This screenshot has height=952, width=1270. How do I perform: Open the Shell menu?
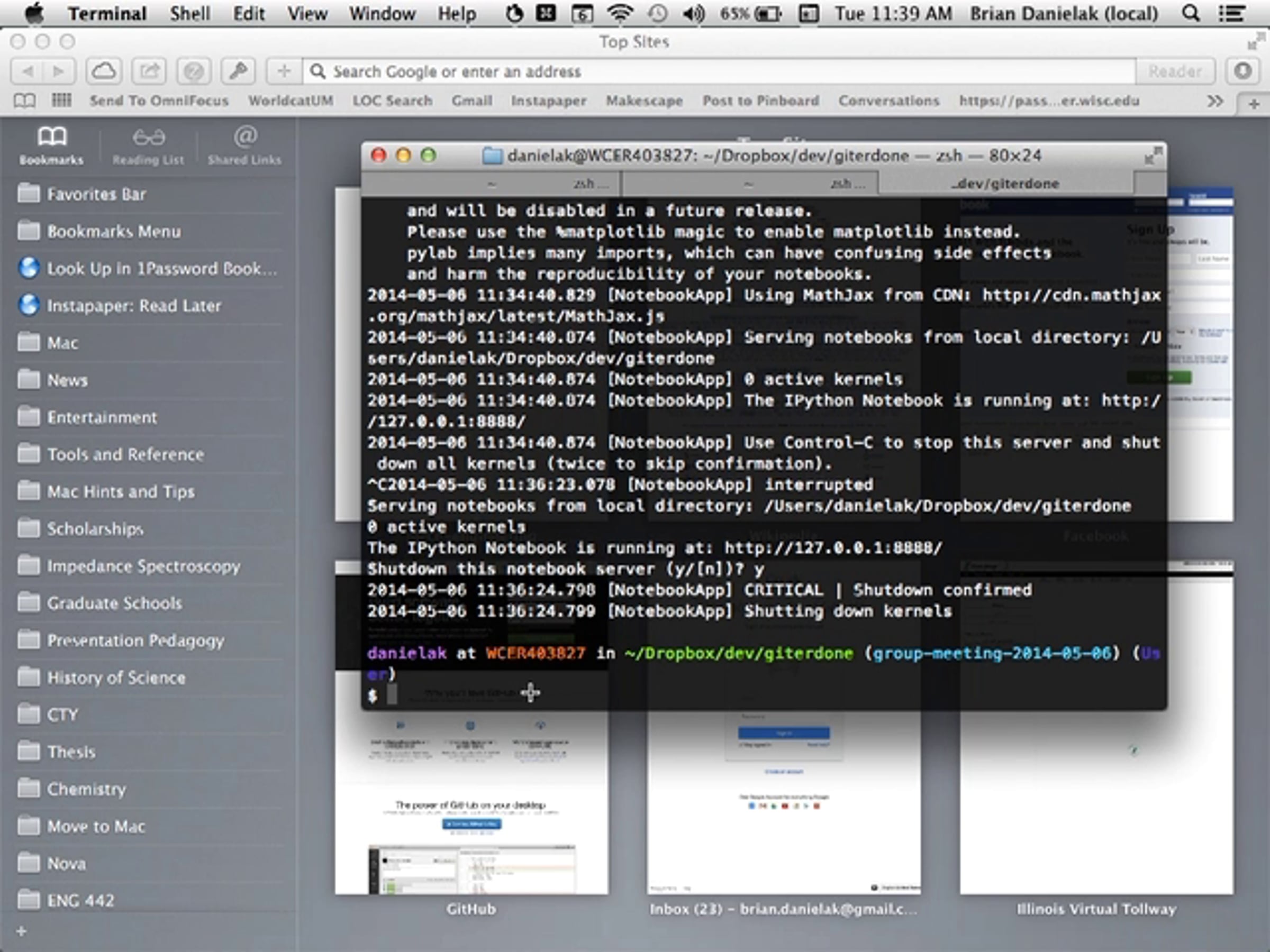click(x=189, y=13)
